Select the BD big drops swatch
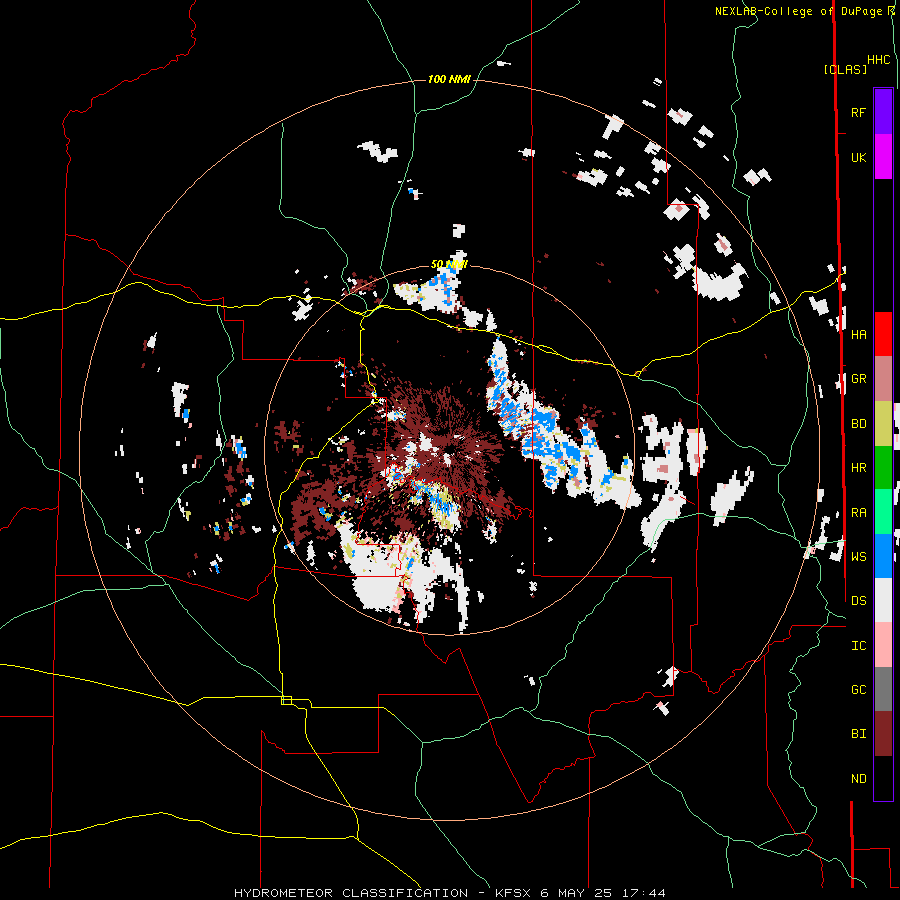Image resolution: width=900 pixels, height=900 pixels. click(883, 424)
